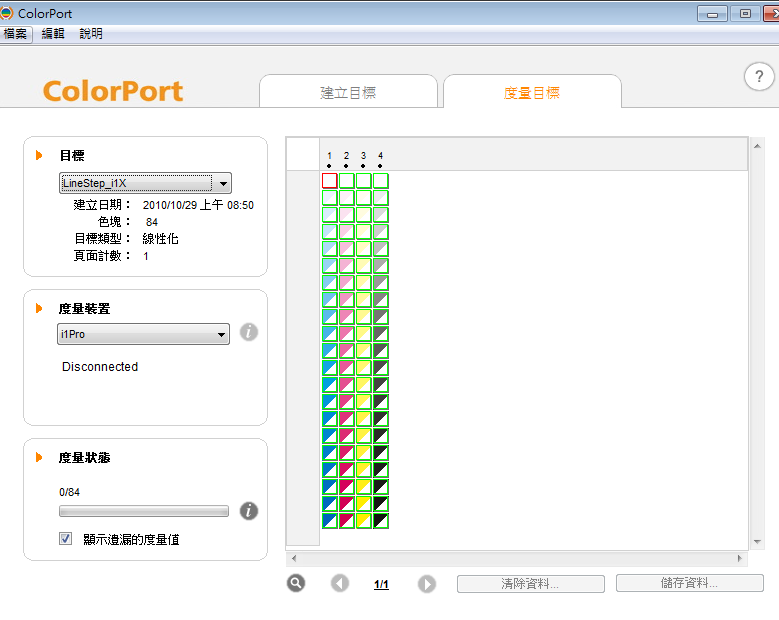Click the 清除資料... button
The image size is (779, 620).
531,584
